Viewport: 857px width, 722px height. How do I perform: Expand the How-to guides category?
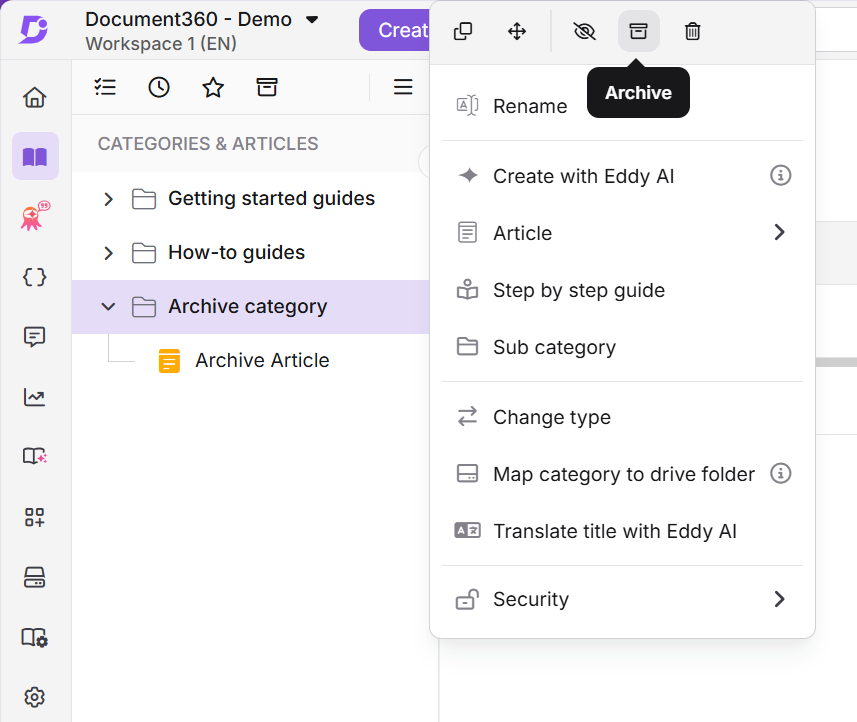(108, 253)
